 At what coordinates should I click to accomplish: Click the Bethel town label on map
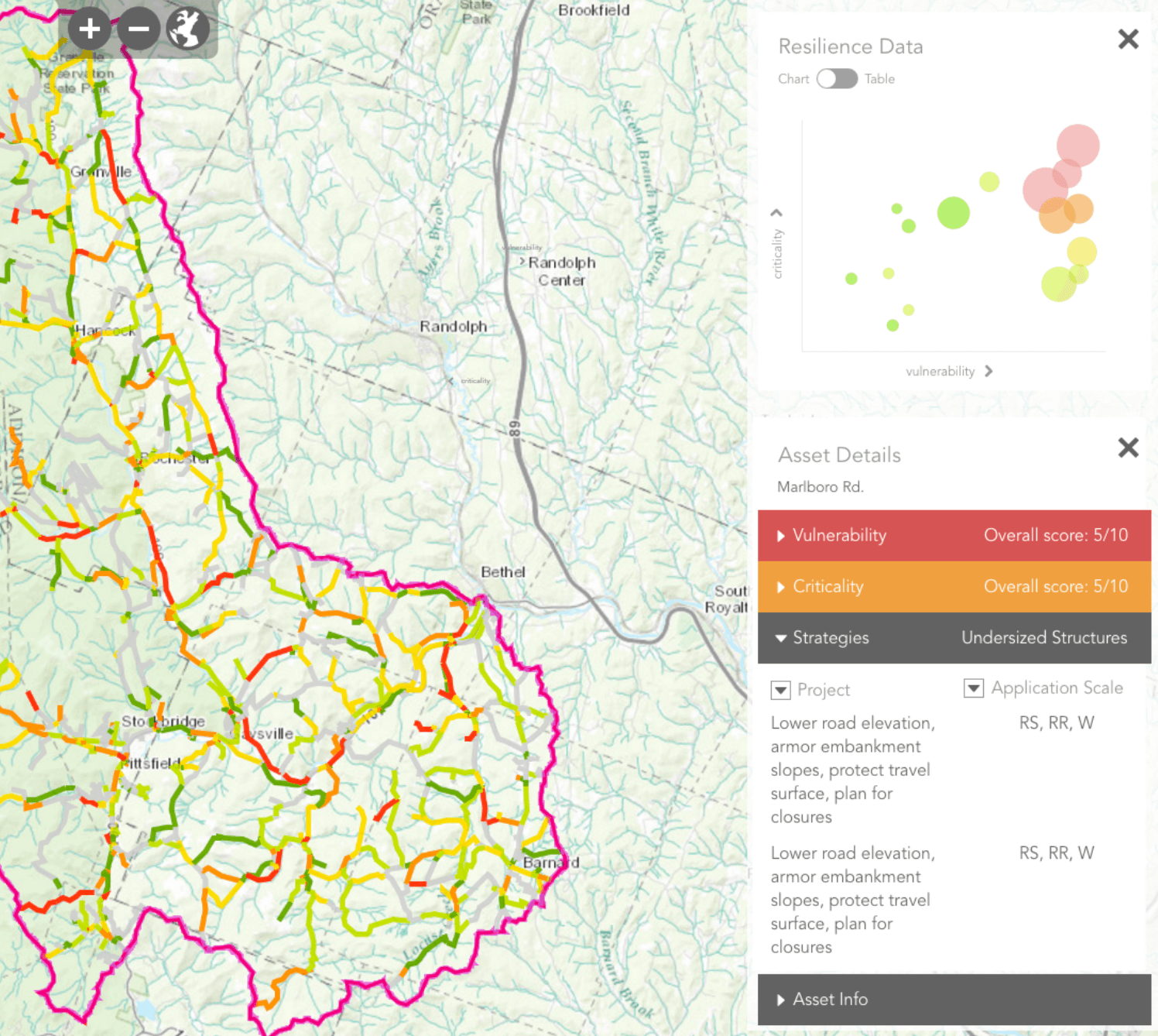click(x=502, y=572)
